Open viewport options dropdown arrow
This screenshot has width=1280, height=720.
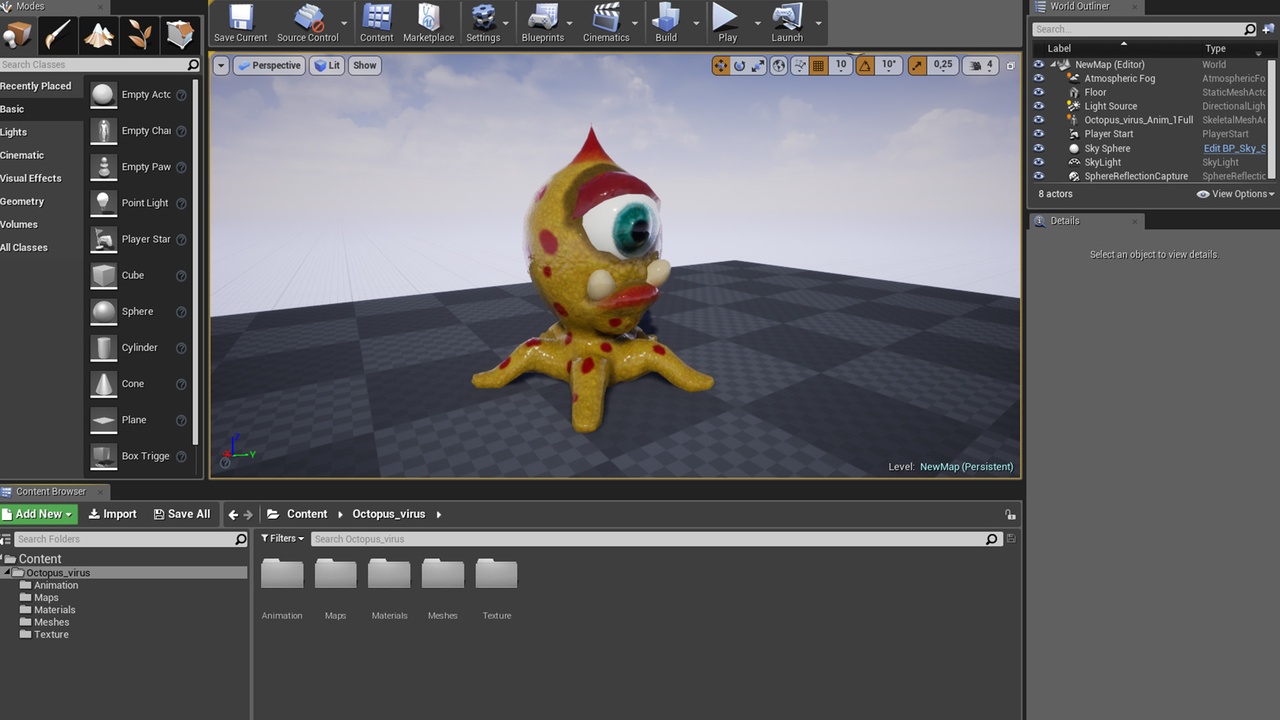tap(221, 66)
